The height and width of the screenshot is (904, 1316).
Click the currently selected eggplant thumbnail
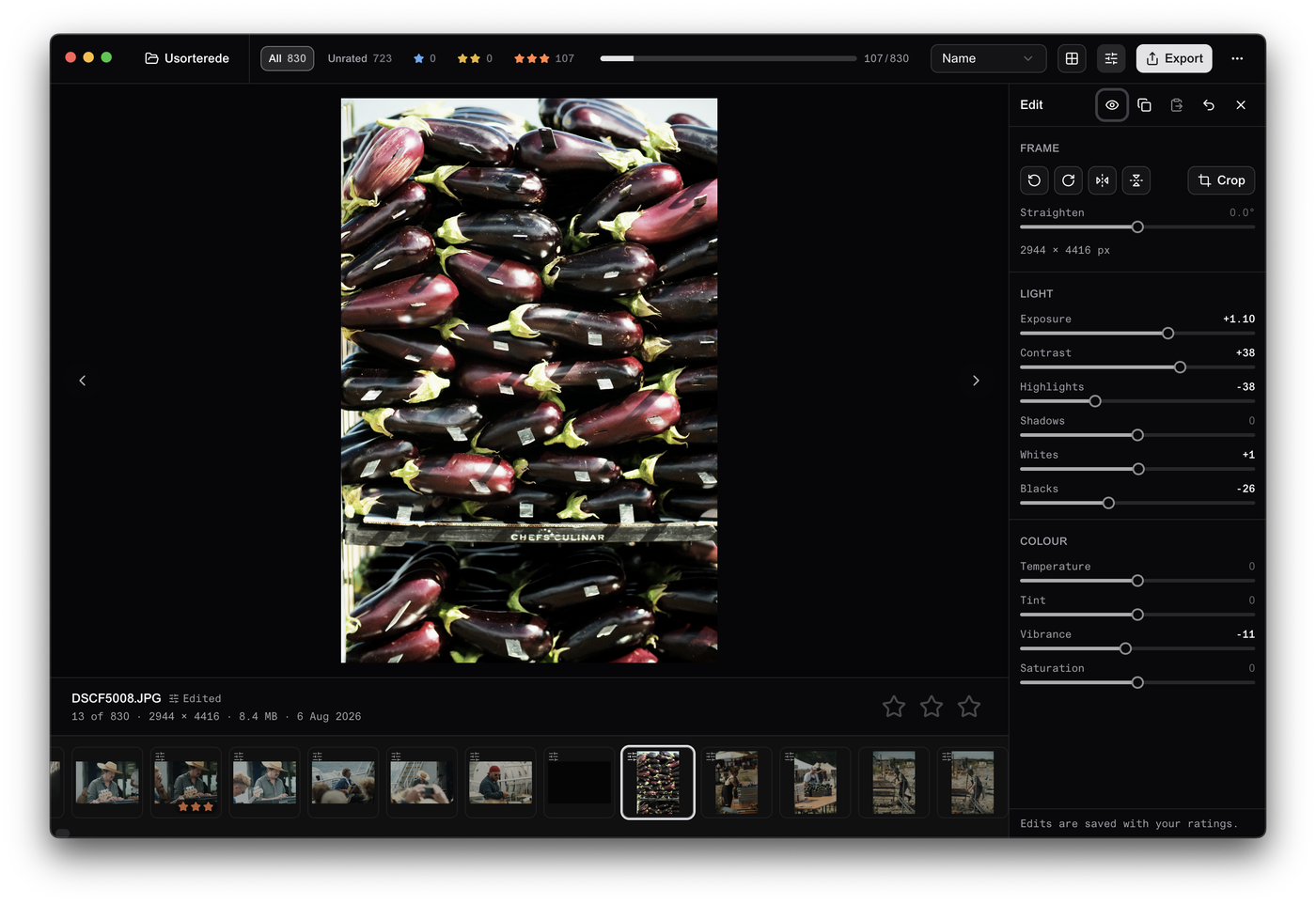click(658, 783)
